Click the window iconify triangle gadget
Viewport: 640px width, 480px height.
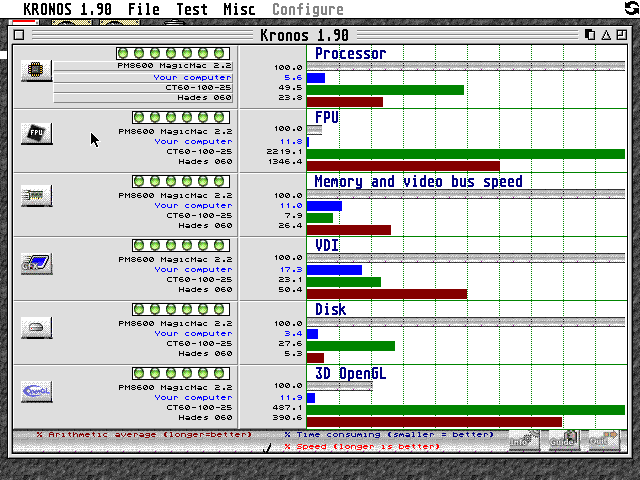[x=606, y=35]
